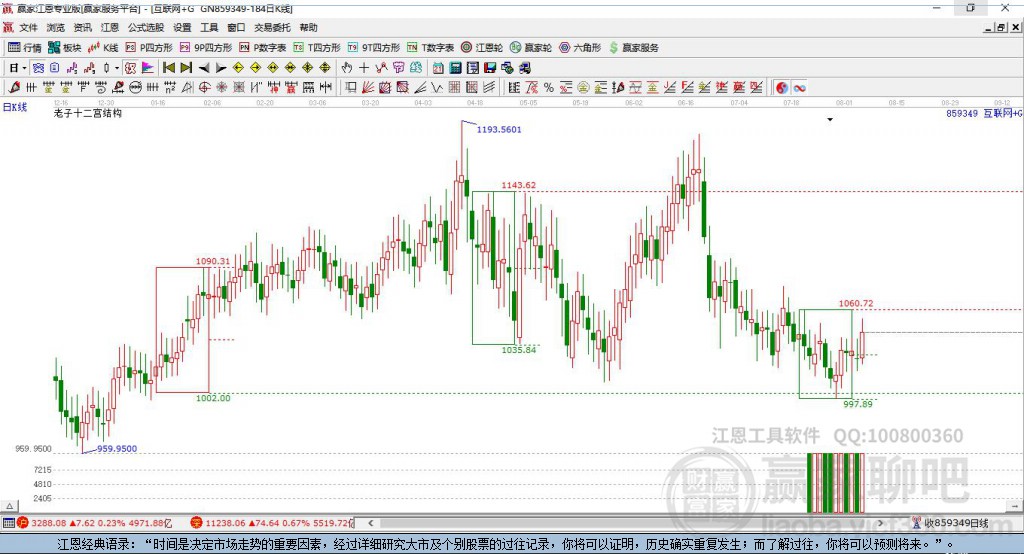The image size is (1024, 554).
Task: Click the small black dropdown triangle on chart
Action: pyautogui.click(x=830, y=120)
